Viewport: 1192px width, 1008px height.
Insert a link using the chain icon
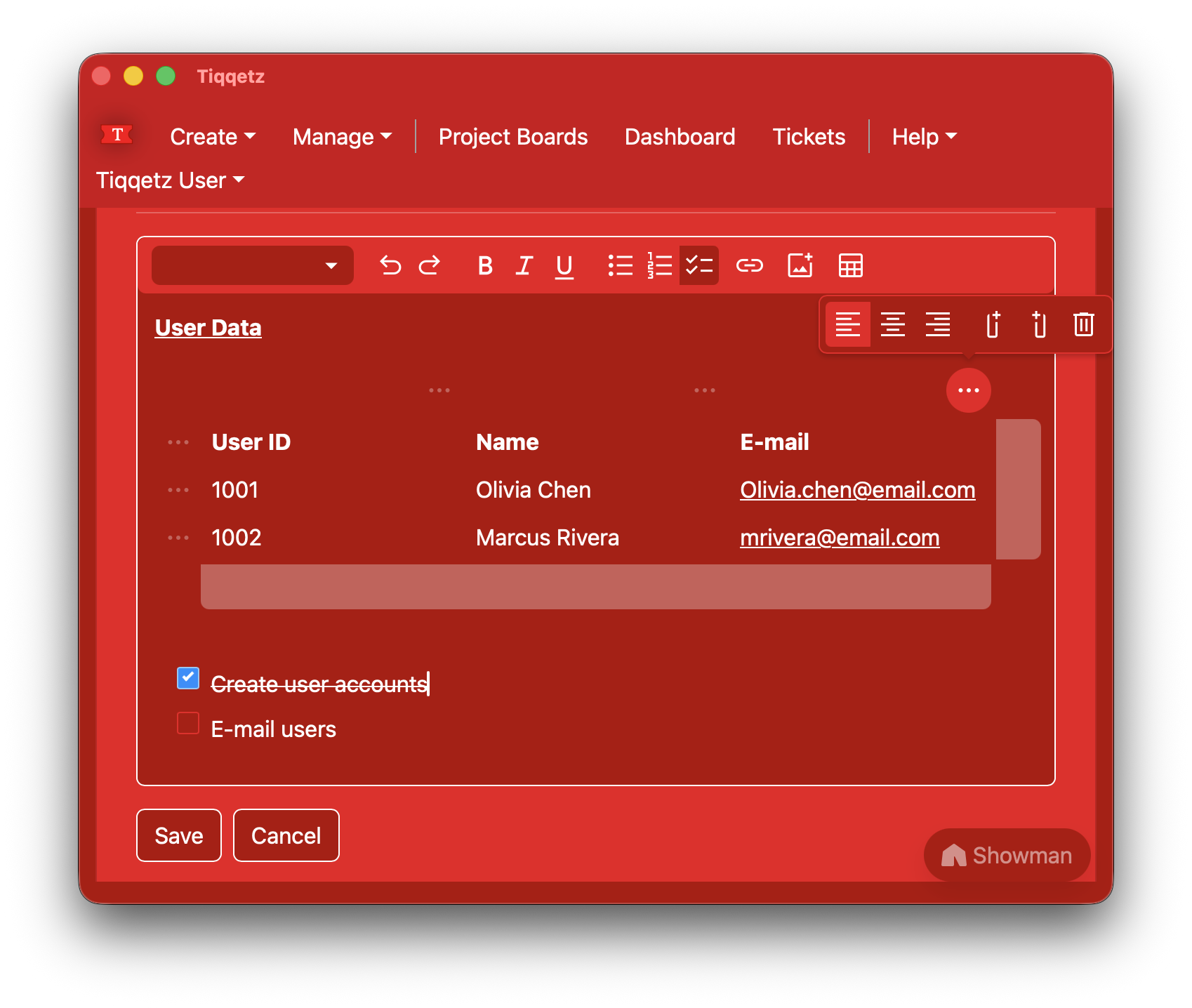[x=749, y=266]
